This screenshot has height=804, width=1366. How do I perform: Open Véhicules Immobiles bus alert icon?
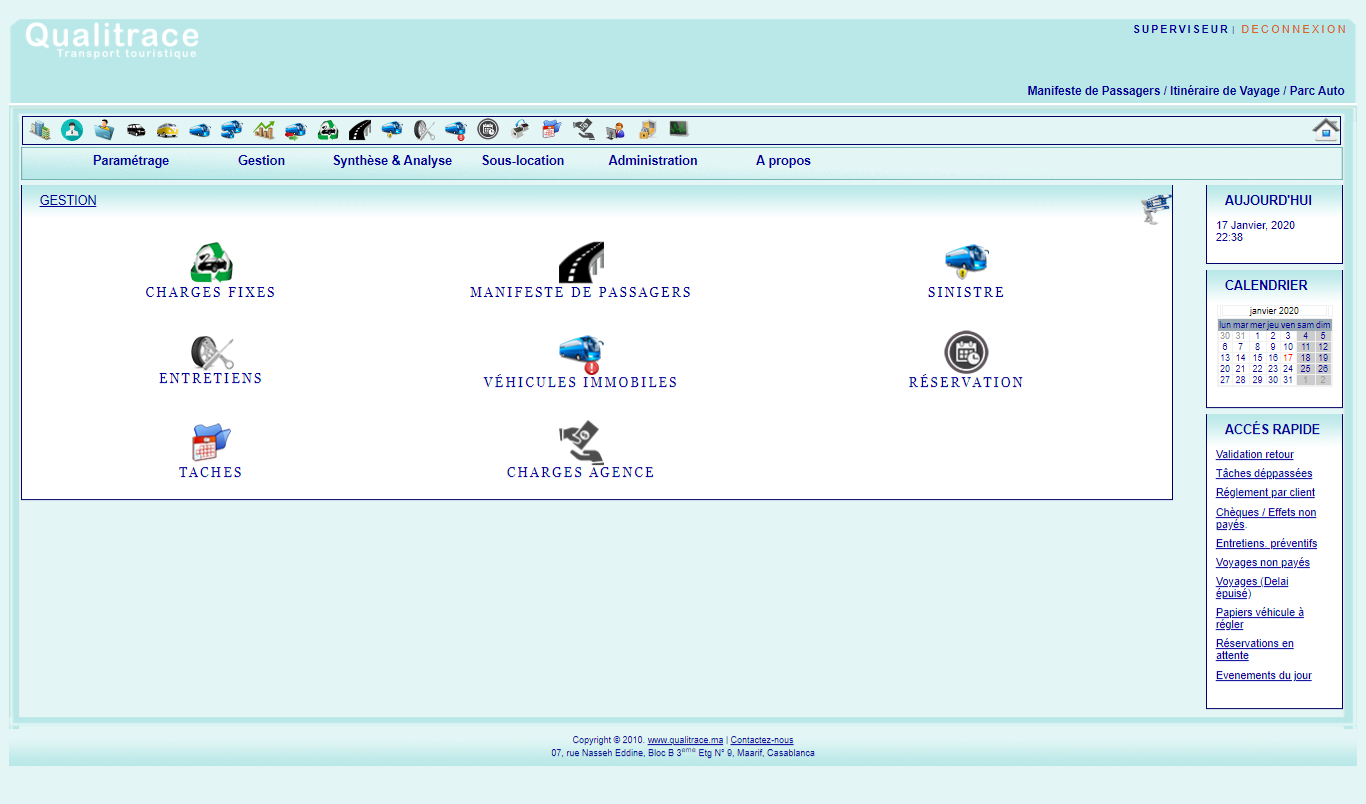[x=581, y=354]
